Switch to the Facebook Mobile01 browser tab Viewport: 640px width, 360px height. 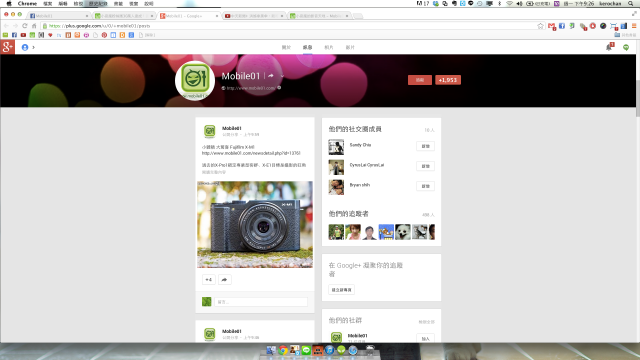[x=59, y=16]
